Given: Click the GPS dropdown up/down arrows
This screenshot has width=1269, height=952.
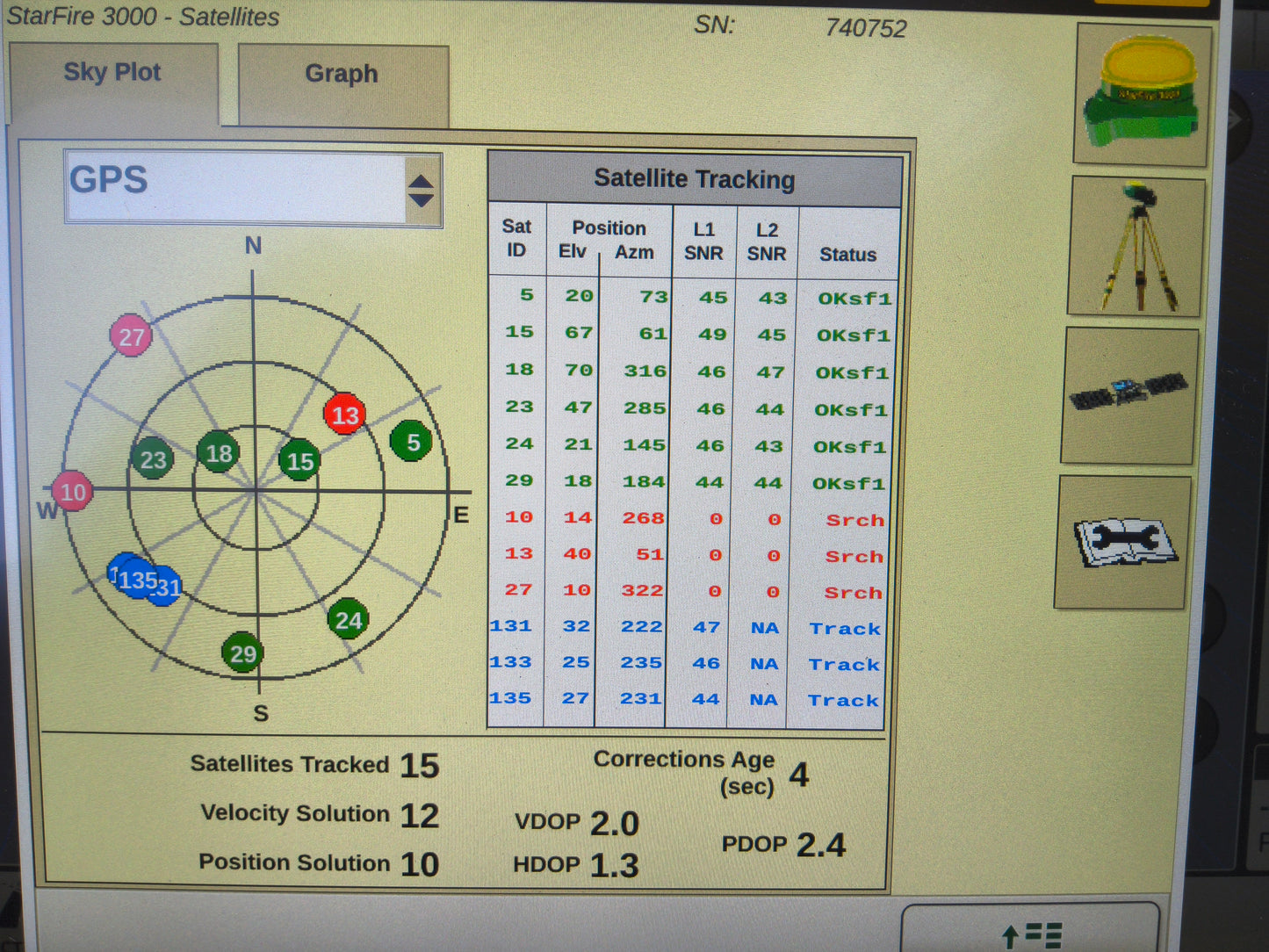Looking at the screenshot, I should point(422,191).
